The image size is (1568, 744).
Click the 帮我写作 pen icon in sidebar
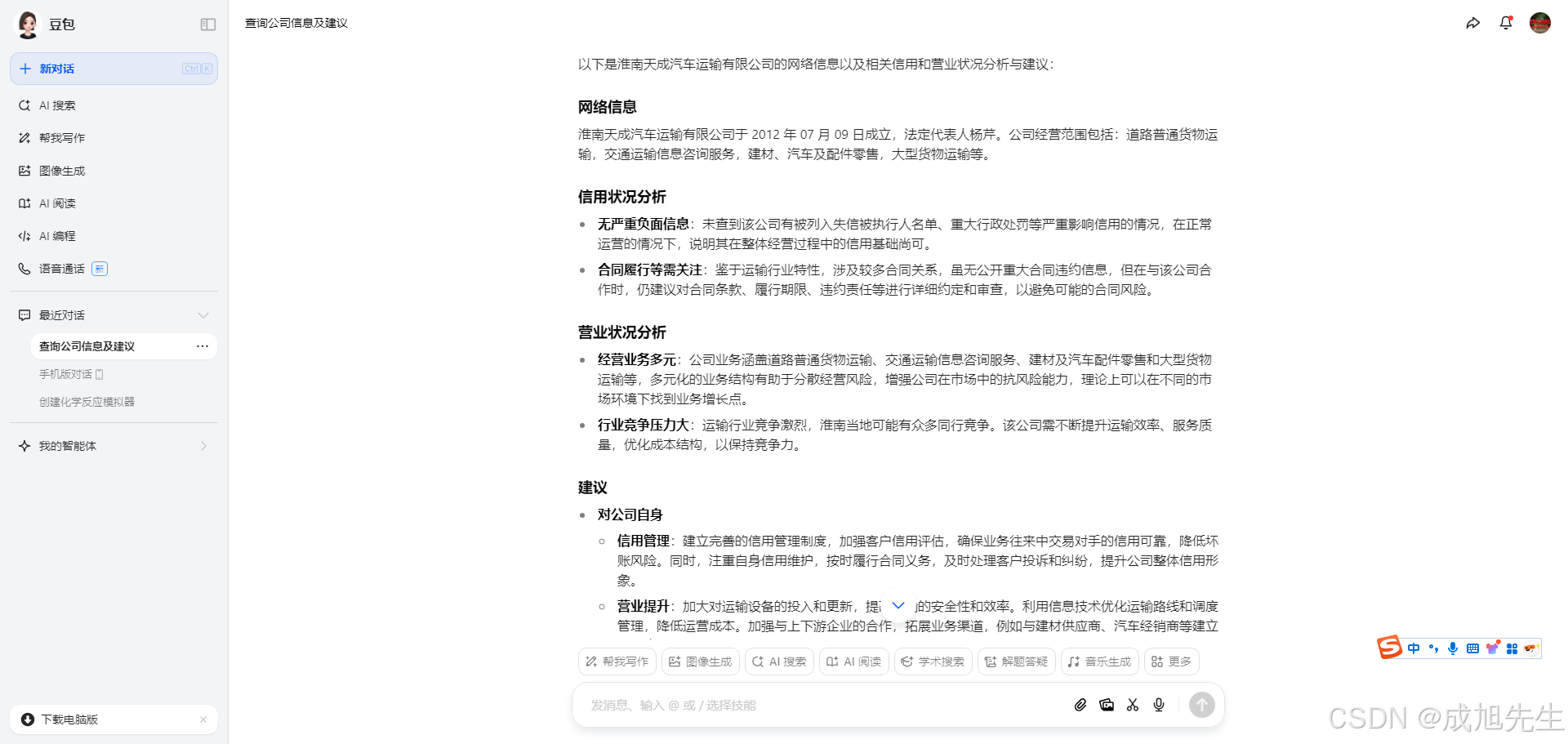click(24, 138)
